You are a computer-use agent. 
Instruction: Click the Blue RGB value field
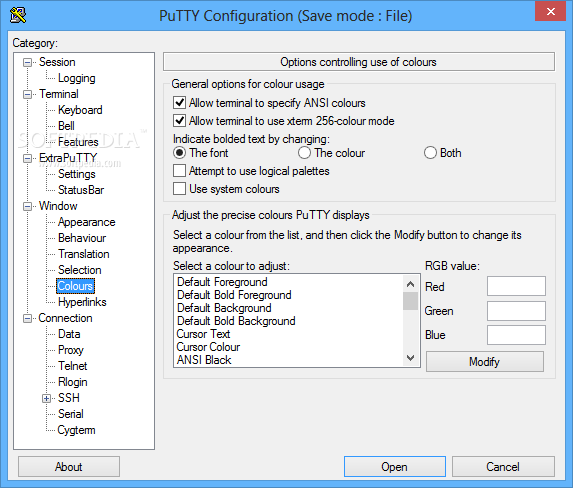click(516, 335)
